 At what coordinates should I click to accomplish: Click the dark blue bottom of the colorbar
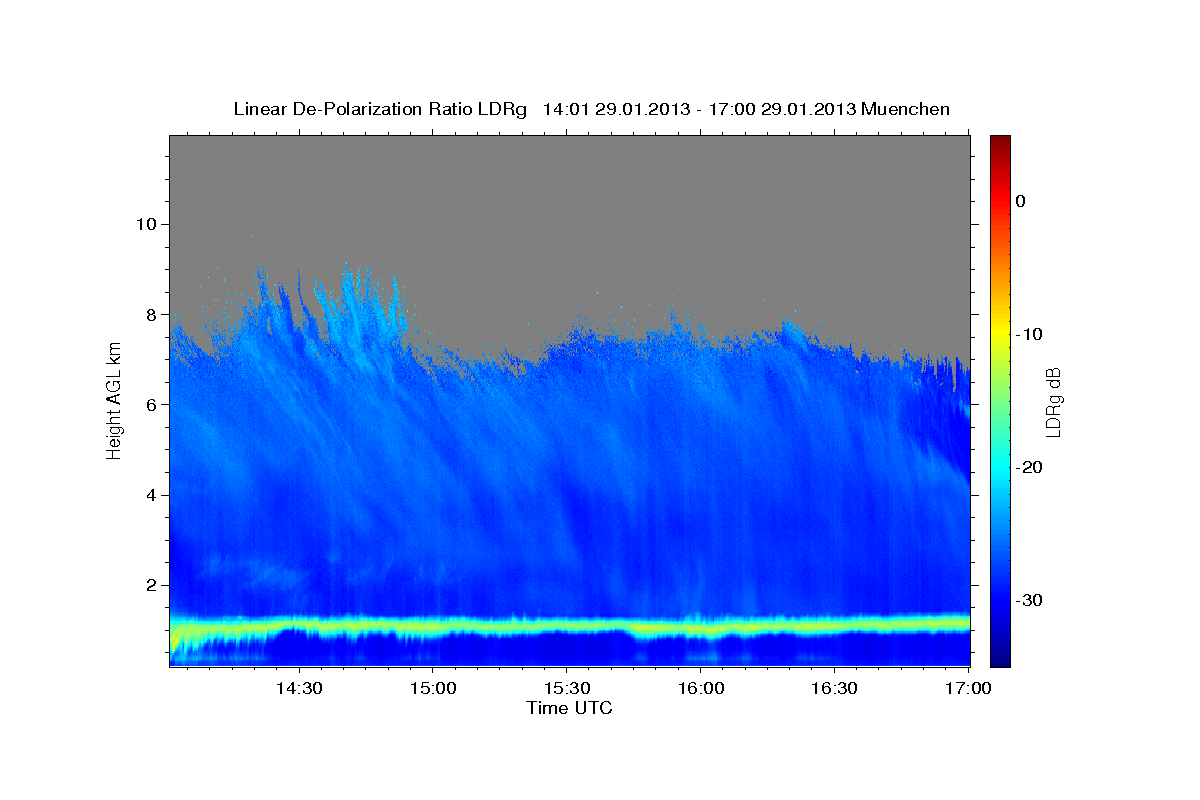click(1000, 655)
